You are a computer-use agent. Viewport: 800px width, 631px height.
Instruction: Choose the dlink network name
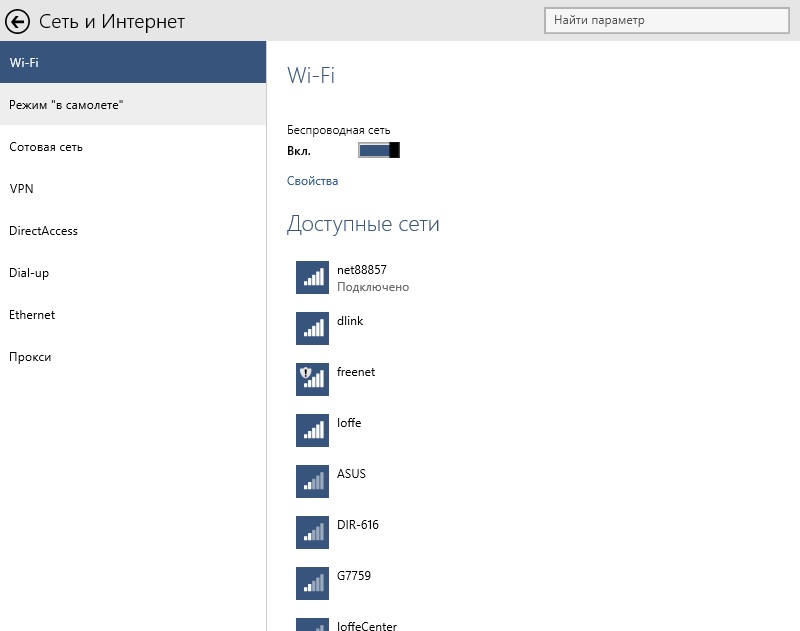coord(350,321)
